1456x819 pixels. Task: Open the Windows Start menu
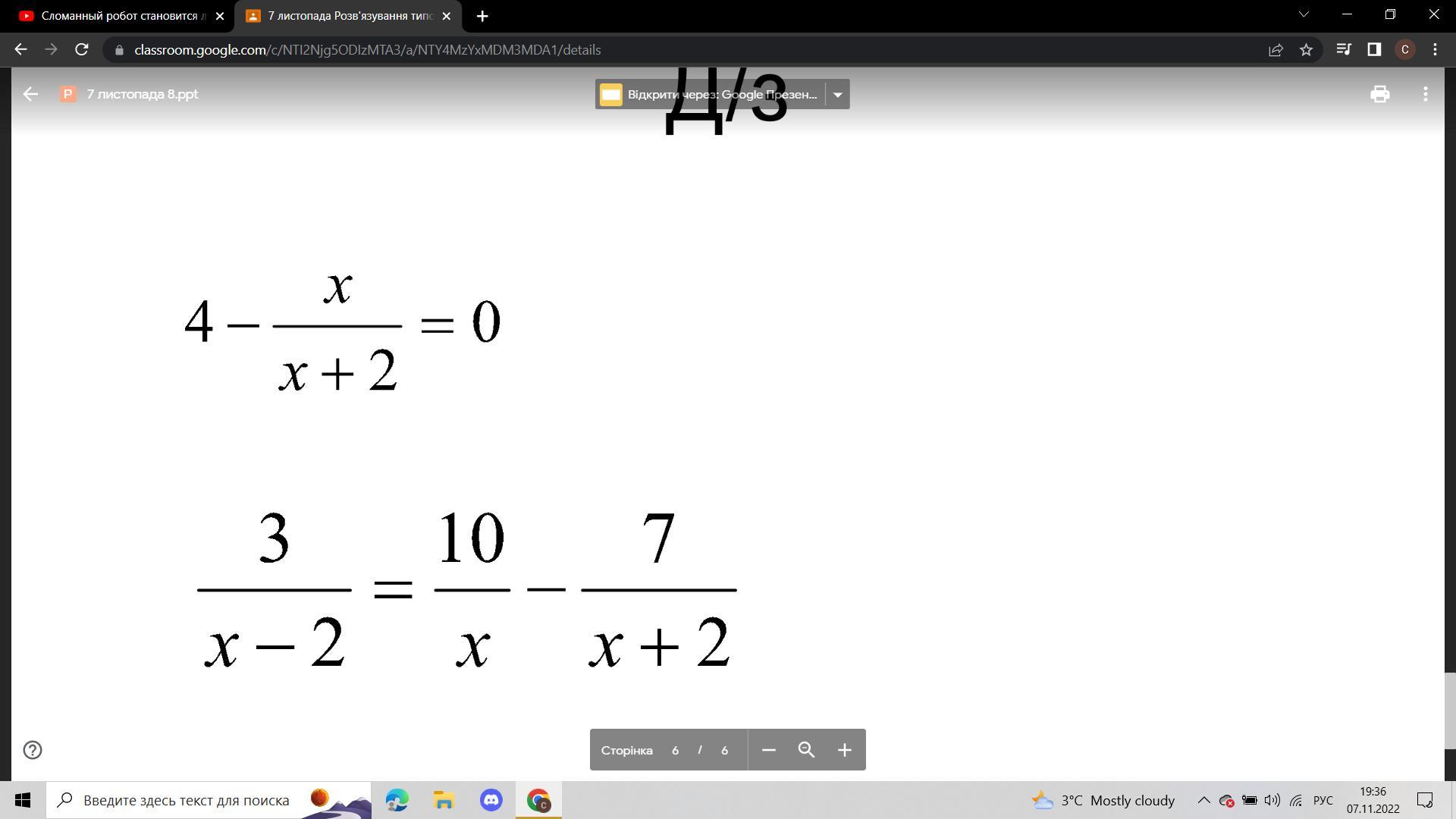(x=23, y=800)
